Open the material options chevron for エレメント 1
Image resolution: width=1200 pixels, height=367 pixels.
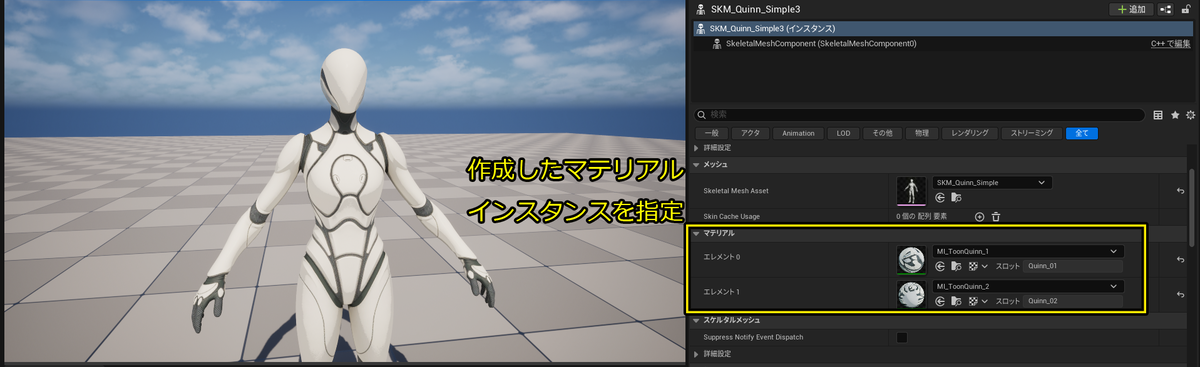pyautogui.click(x=985, y=301)
